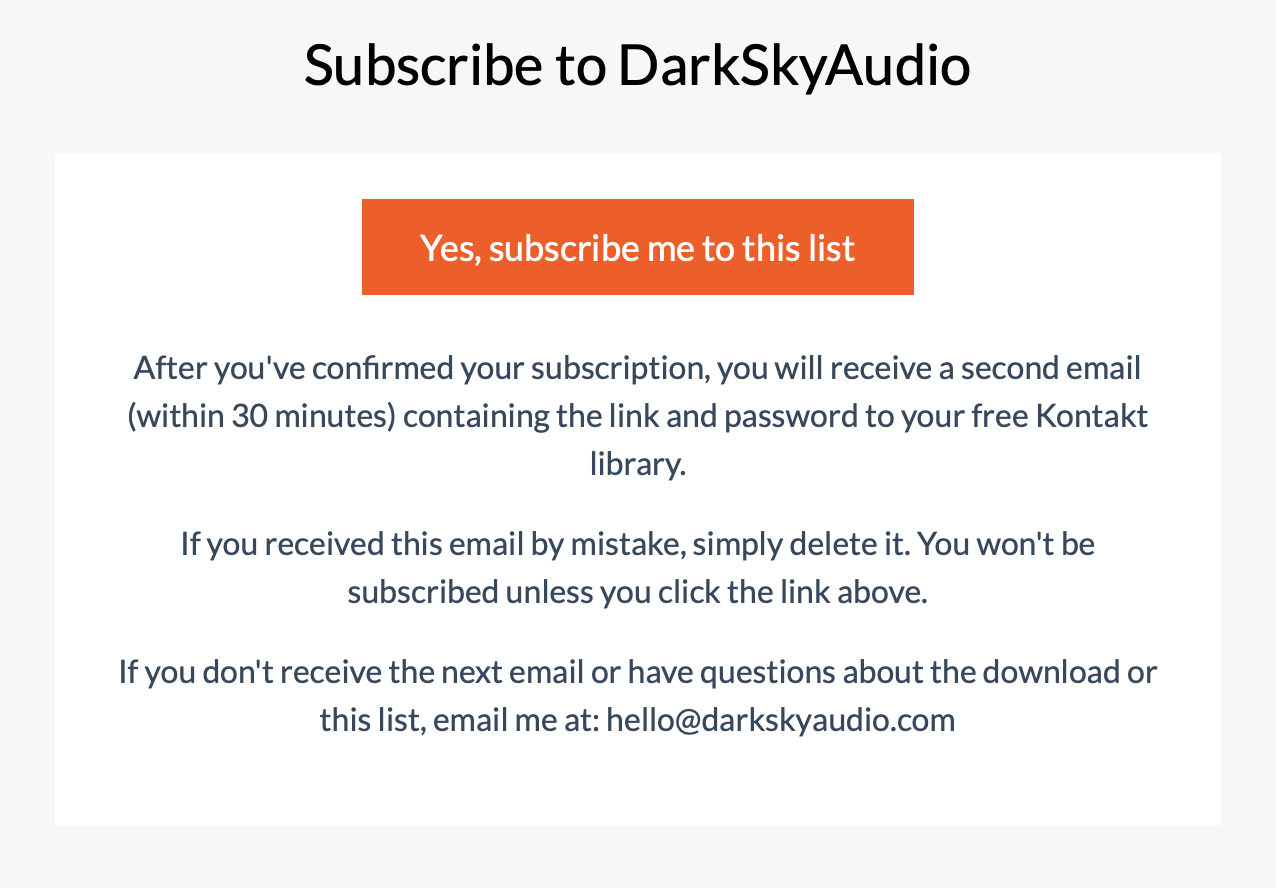This screenshot has width=1276, height=888.
Task: Click the orange subscribe confirmation button
Action: point(637,247)
